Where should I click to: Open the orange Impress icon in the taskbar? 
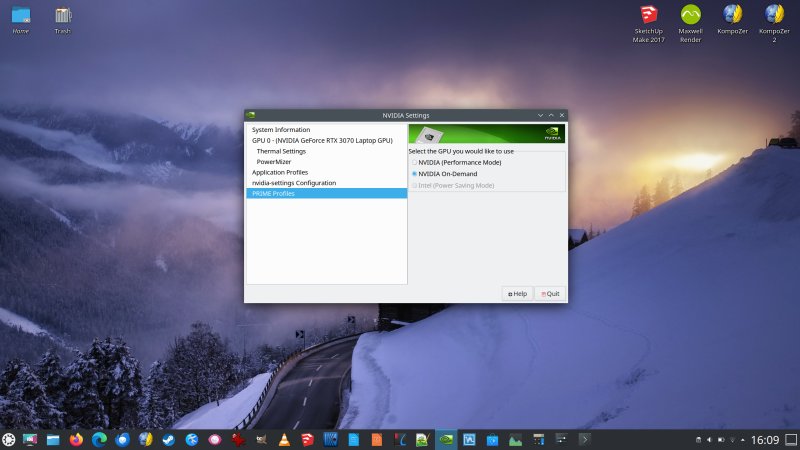coord(377,439)
